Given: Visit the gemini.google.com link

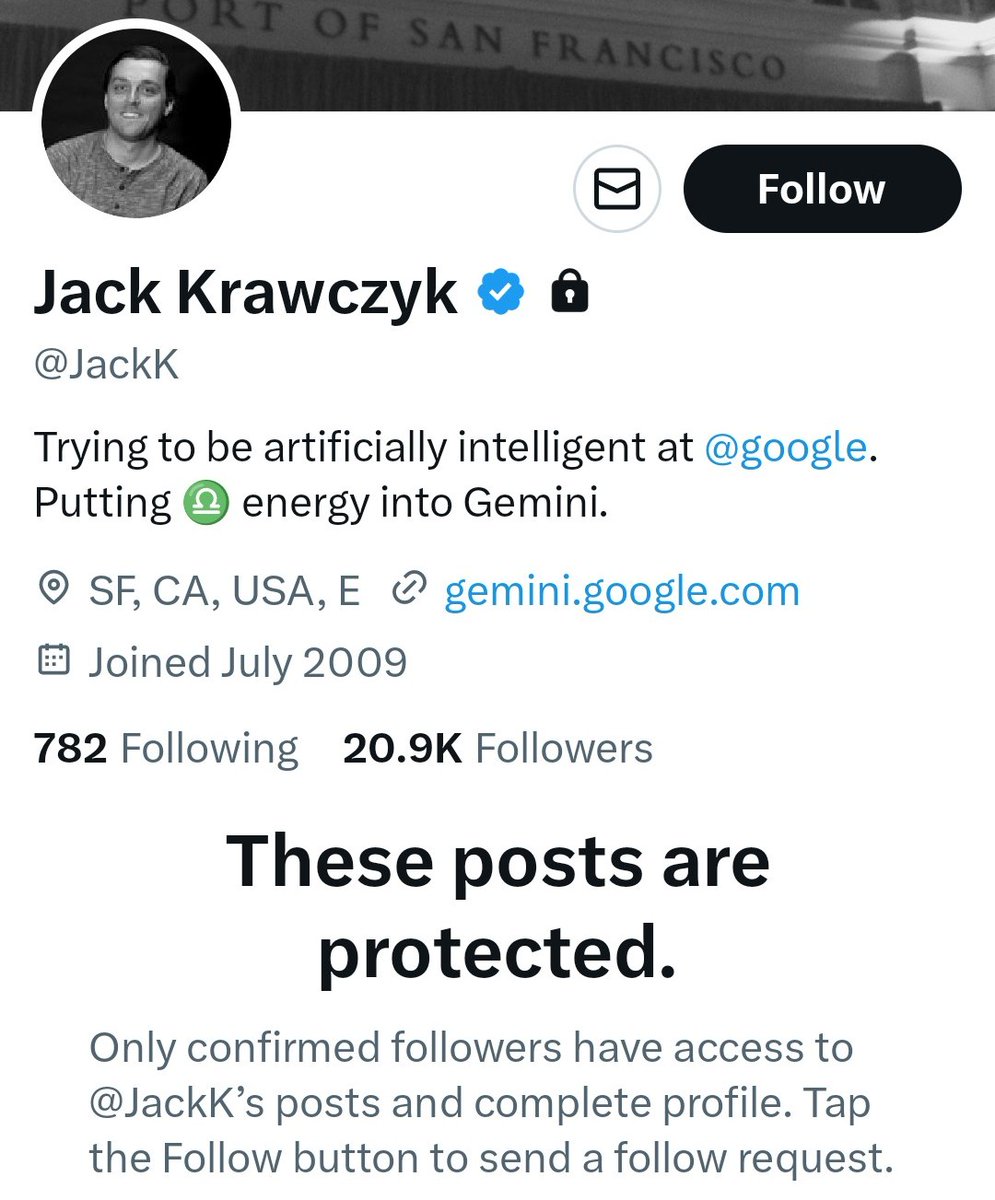Looking at the screenshot, I should click(621, 591).
